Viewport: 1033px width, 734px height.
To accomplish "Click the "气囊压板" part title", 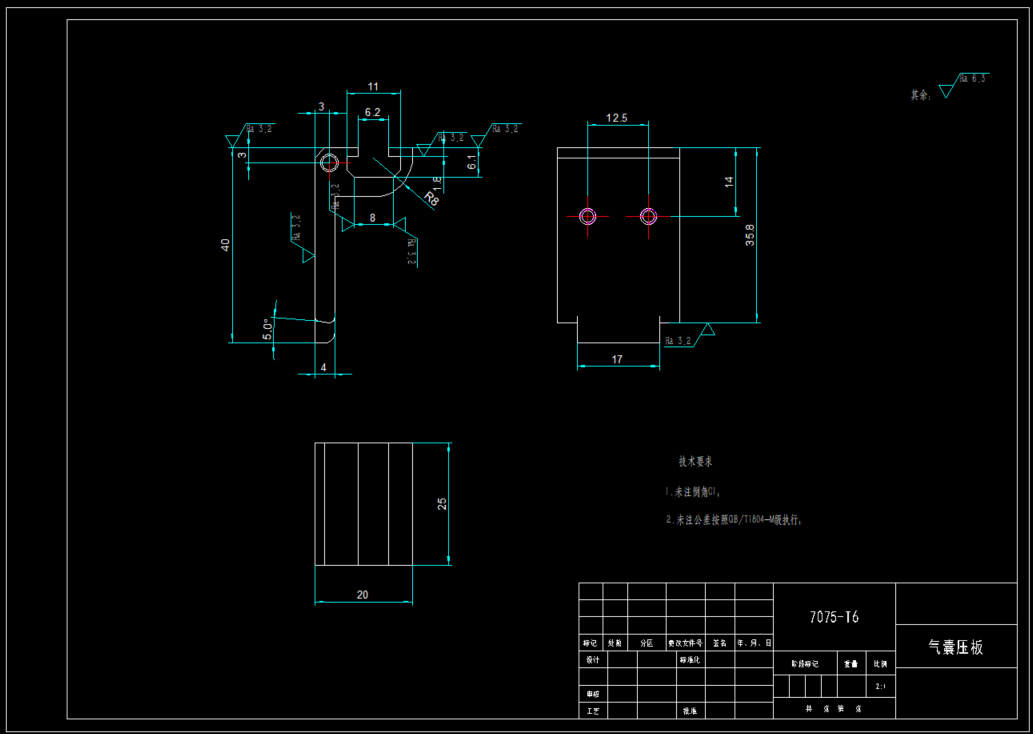I will 956,648.
